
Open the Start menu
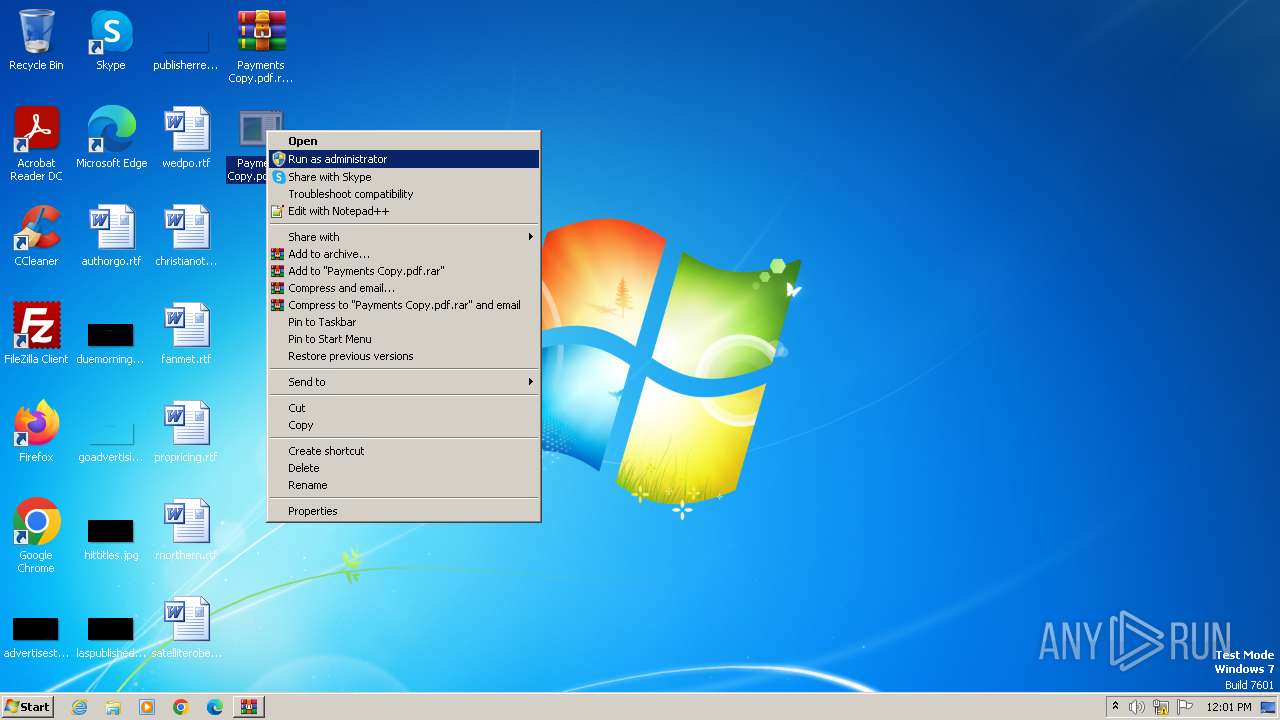coord(27,707)
